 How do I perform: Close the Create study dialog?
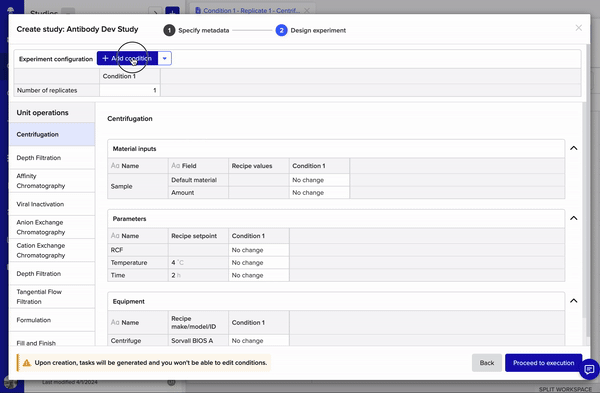(579, 28)
